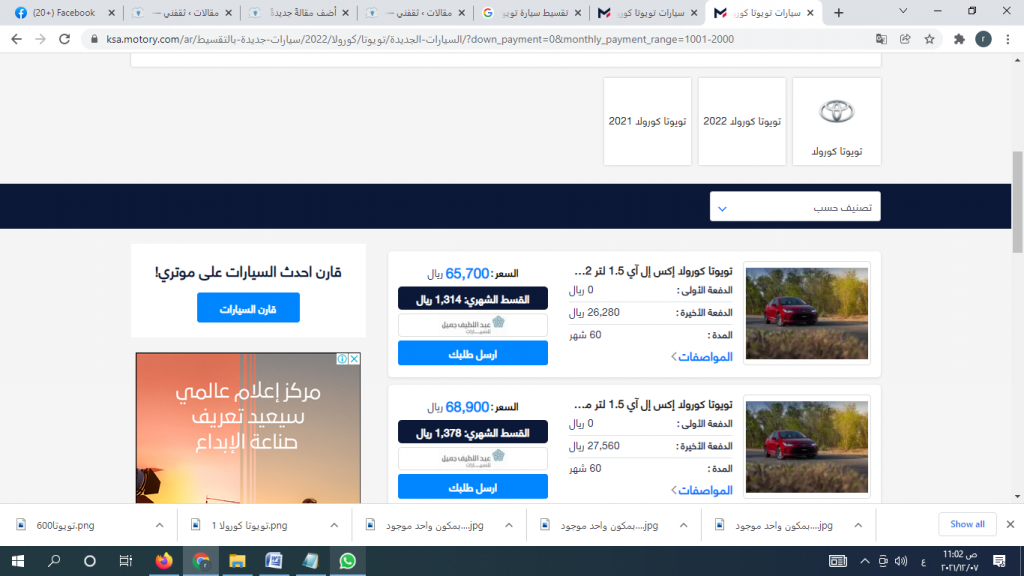Launch Firefox from the taskbar
This screenshot has width=1024, height=576.
tap(164, 561)
